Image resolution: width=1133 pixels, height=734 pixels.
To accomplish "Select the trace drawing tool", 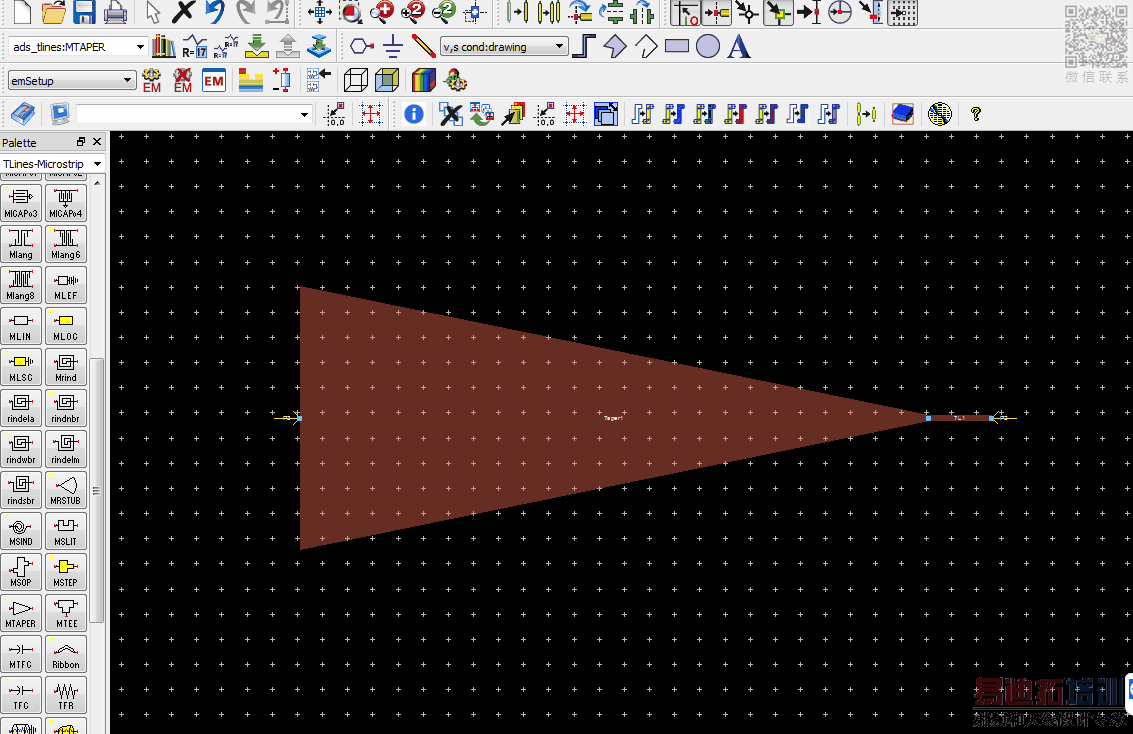I will (x=423, y=47).
